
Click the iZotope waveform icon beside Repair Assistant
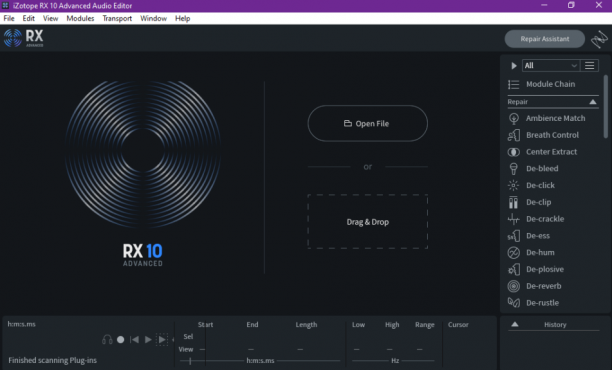click(x=599, y=39)
